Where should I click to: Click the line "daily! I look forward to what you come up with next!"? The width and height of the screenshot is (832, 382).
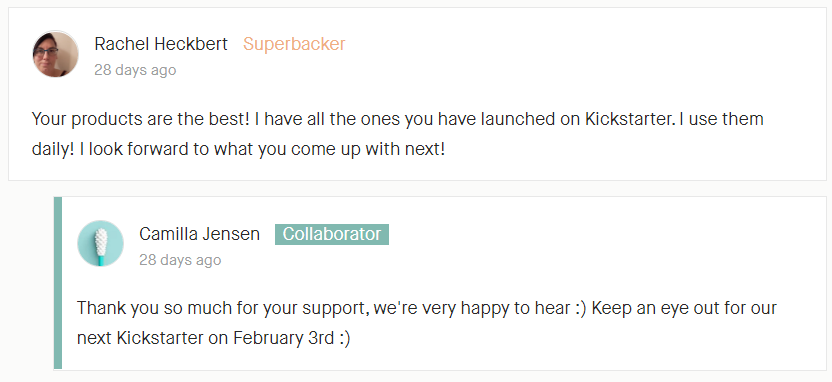(238, 149)
